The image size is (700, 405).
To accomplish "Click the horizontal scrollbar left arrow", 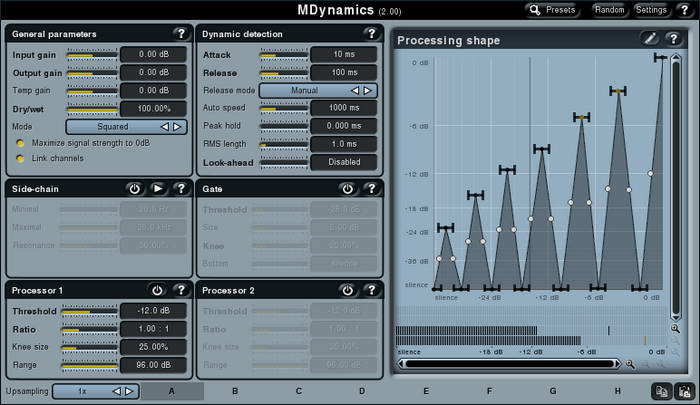I will tap(401, 364).
